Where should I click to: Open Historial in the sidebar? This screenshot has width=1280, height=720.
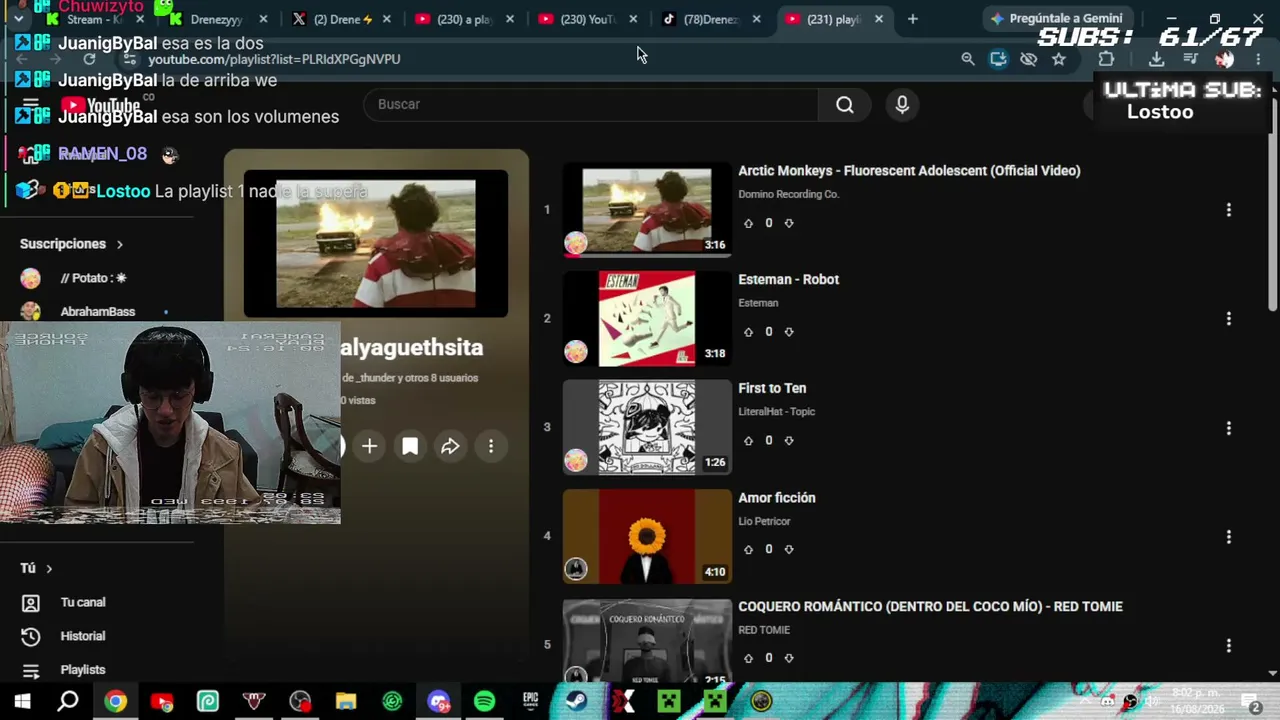[83, 636]
